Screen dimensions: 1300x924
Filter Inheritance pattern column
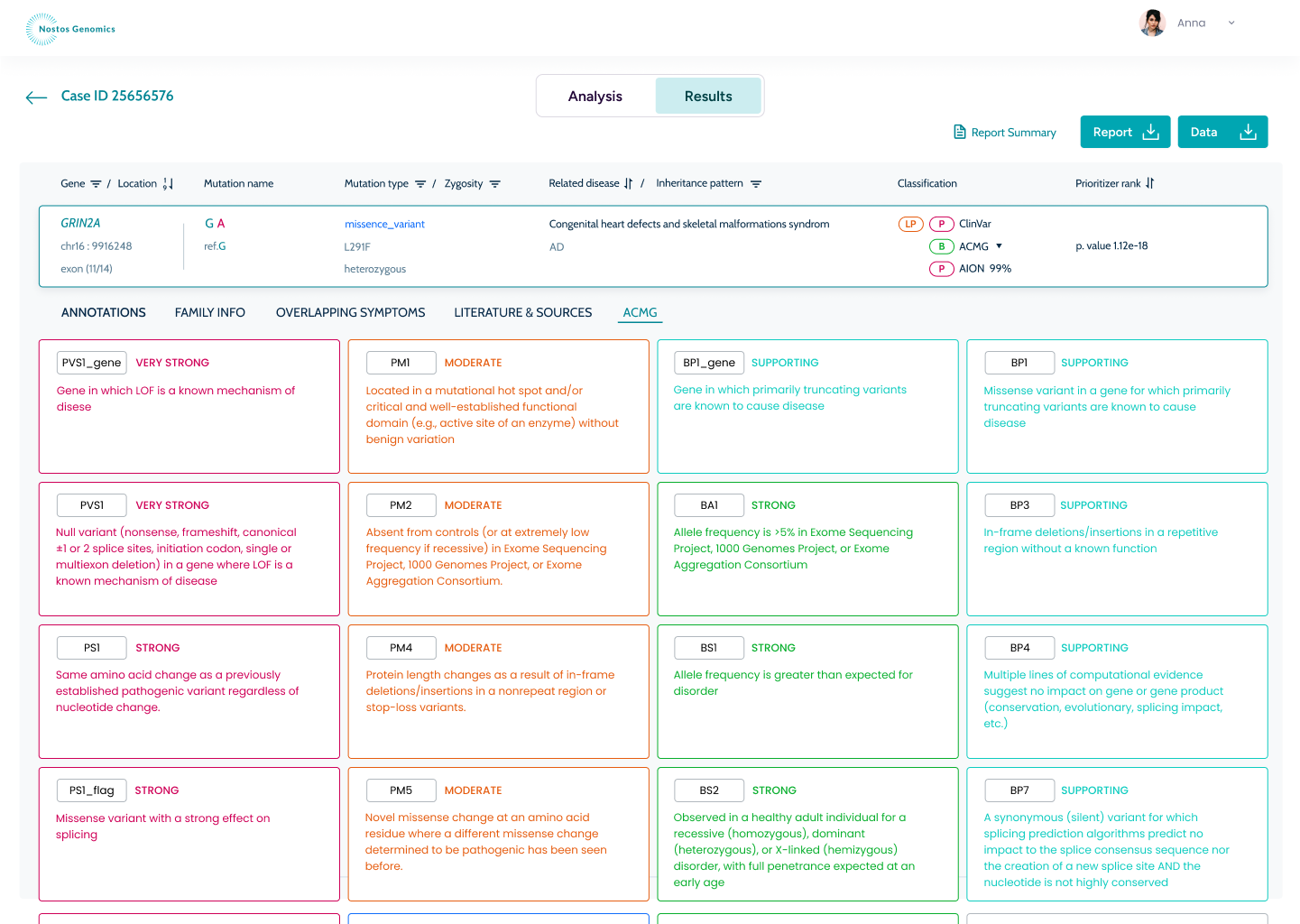coord(756,184)
